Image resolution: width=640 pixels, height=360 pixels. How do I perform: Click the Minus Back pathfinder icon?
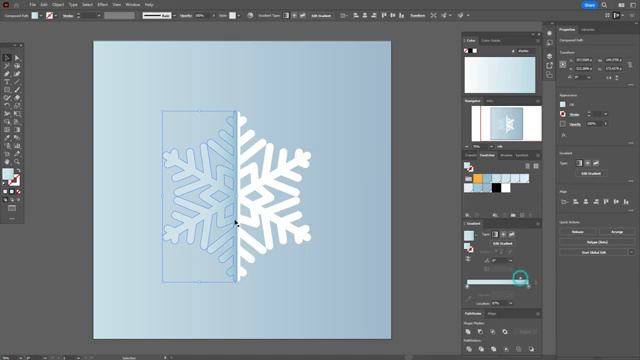[x=531, y=349]
